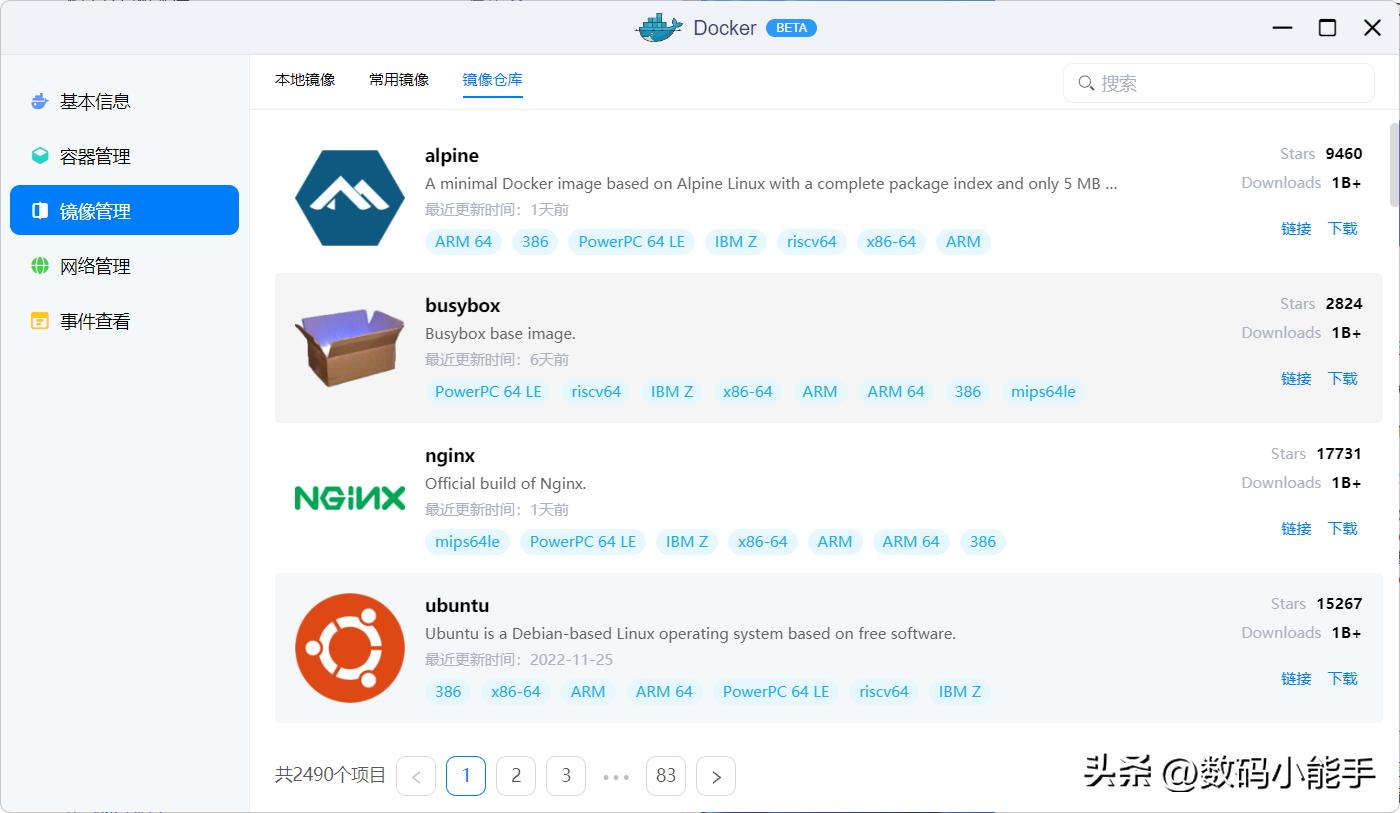Open 事件查看 sidebar section
This screenshot has width=1400, height=813.
tap(97, 320)
